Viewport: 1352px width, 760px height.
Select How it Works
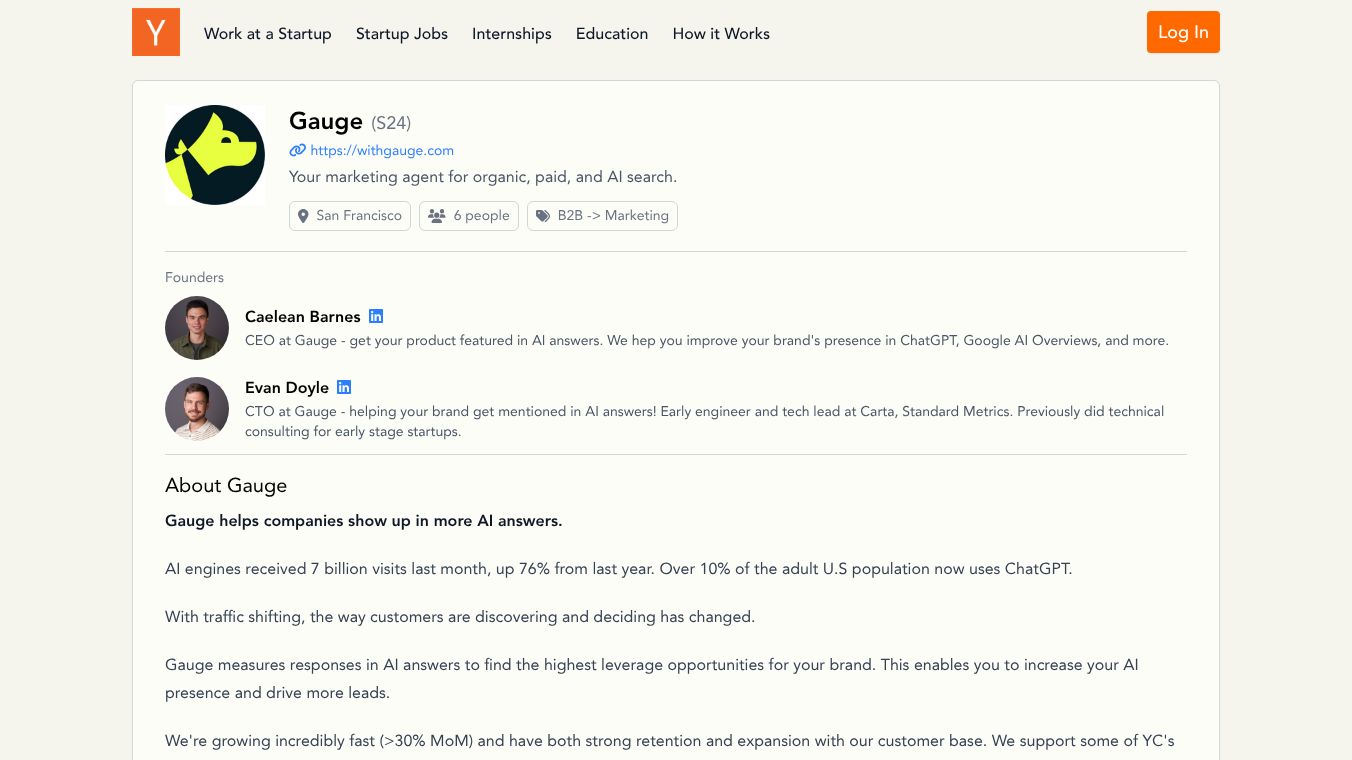click(x=721, y=33)
